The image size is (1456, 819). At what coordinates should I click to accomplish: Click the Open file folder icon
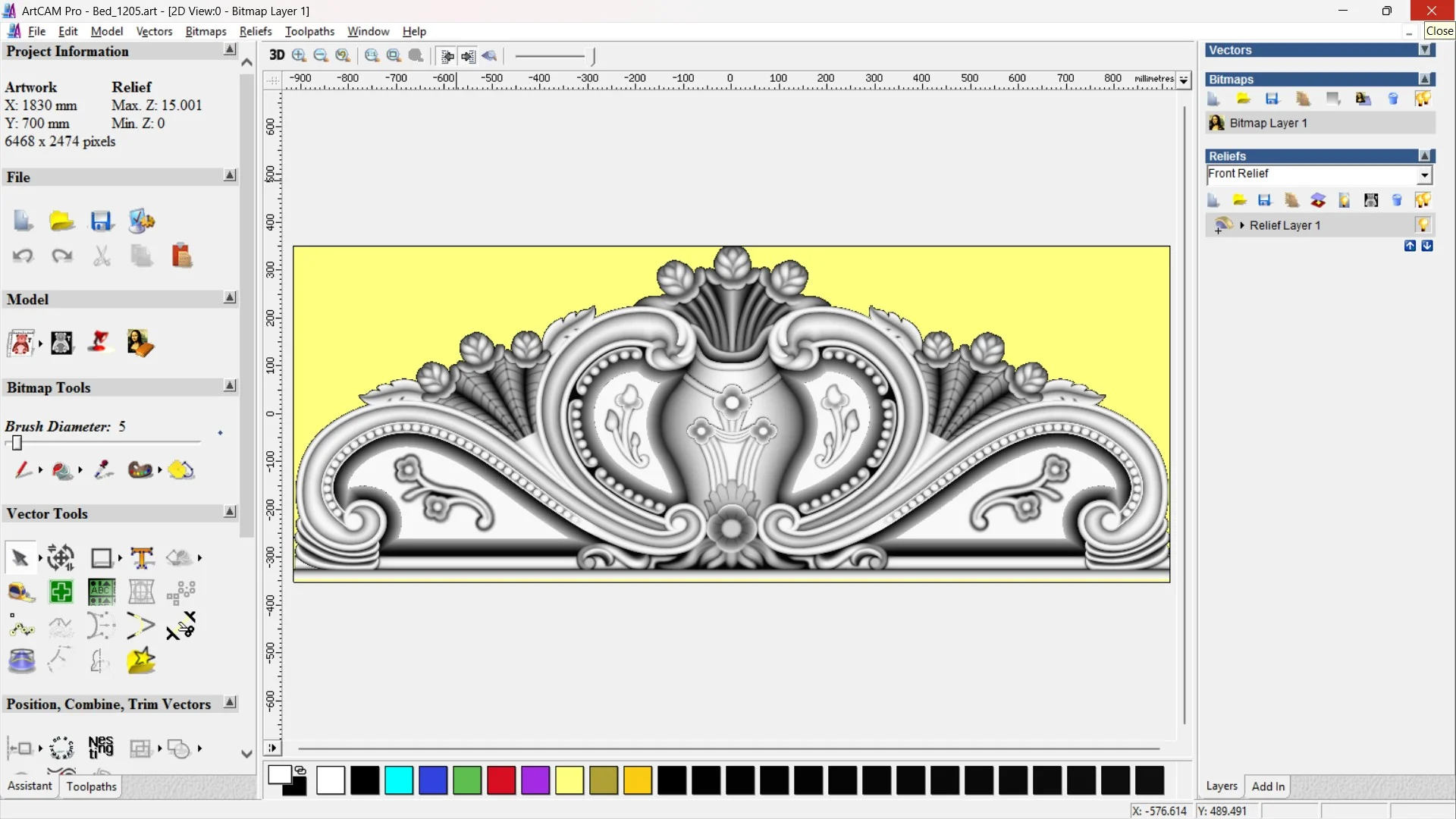[61, 221]
